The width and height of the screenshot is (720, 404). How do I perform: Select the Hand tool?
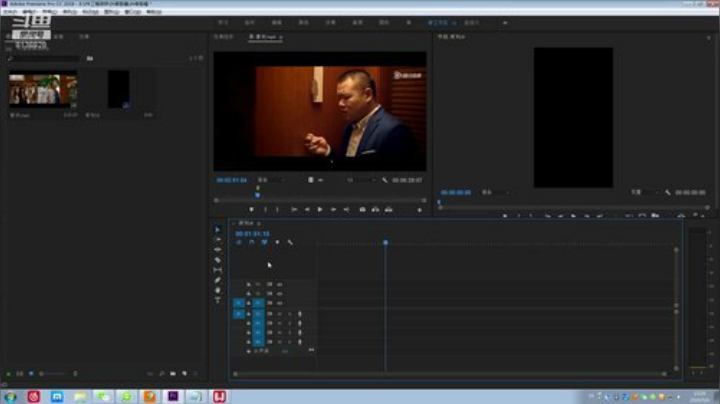point(217,290)
